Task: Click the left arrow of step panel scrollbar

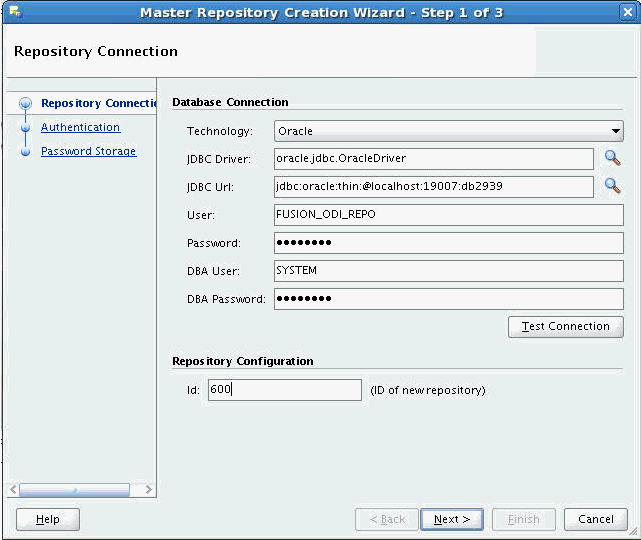Action: tap(13, 489)
